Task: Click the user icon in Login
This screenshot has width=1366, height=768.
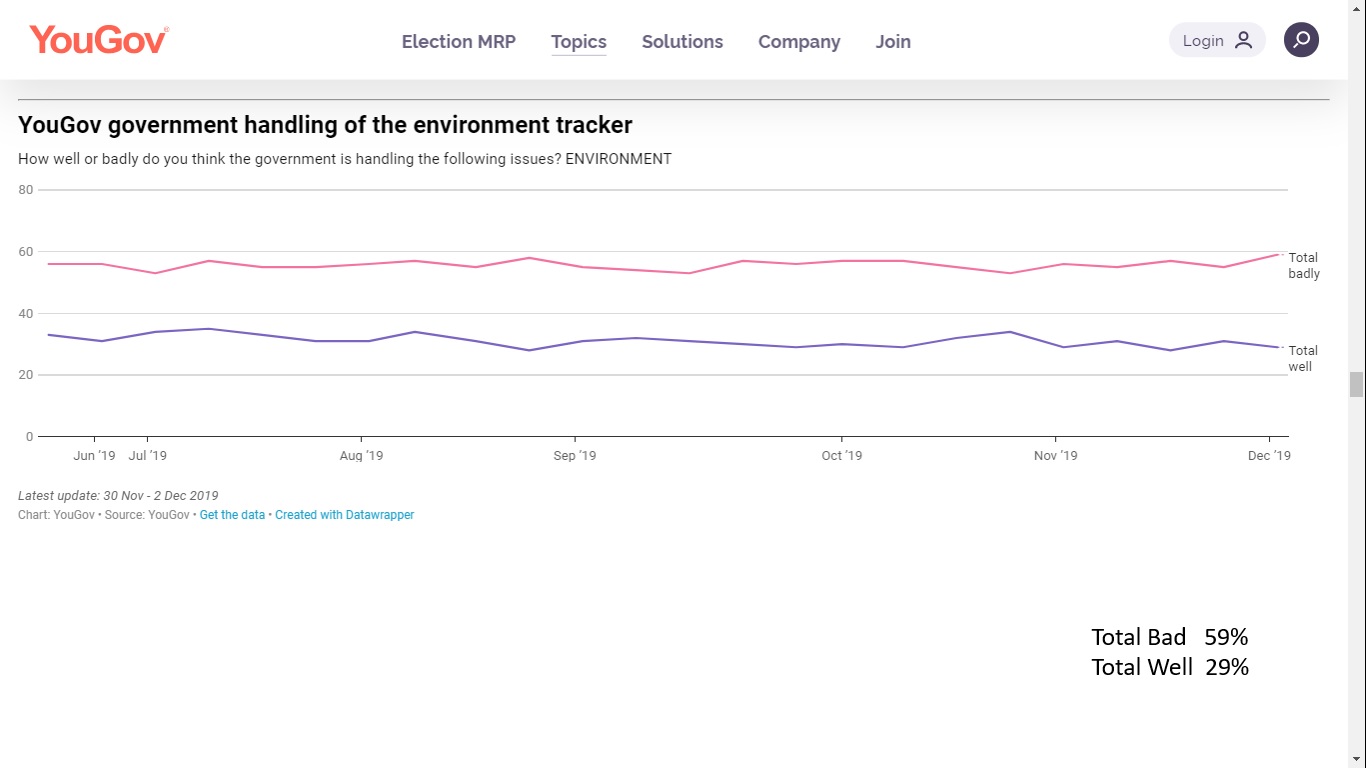Action: (1243, 40)
